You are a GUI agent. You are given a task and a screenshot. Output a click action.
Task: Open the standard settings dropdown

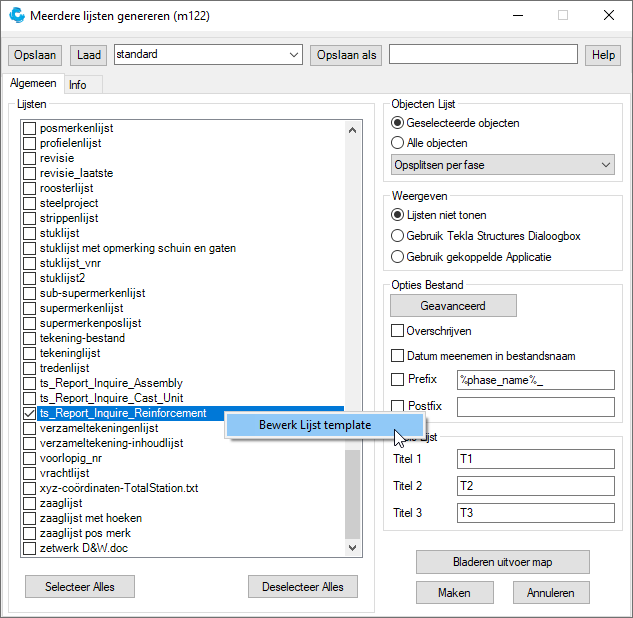pyautogui.click(x=208, y=54)
